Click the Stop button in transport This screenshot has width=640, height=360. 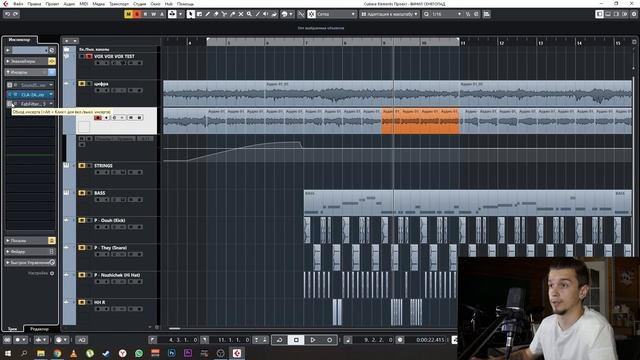(296, 340)
